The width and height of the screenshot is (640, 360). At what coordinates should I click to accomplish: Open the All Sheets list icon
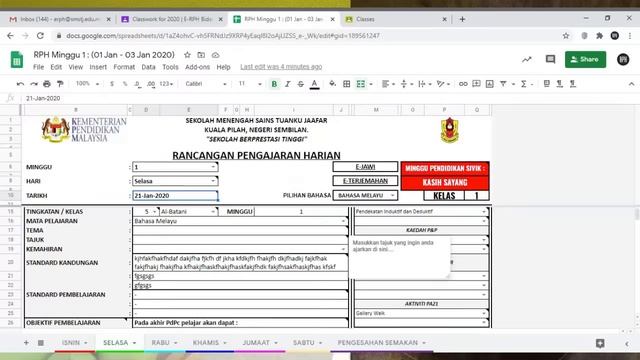coord(41,343)
